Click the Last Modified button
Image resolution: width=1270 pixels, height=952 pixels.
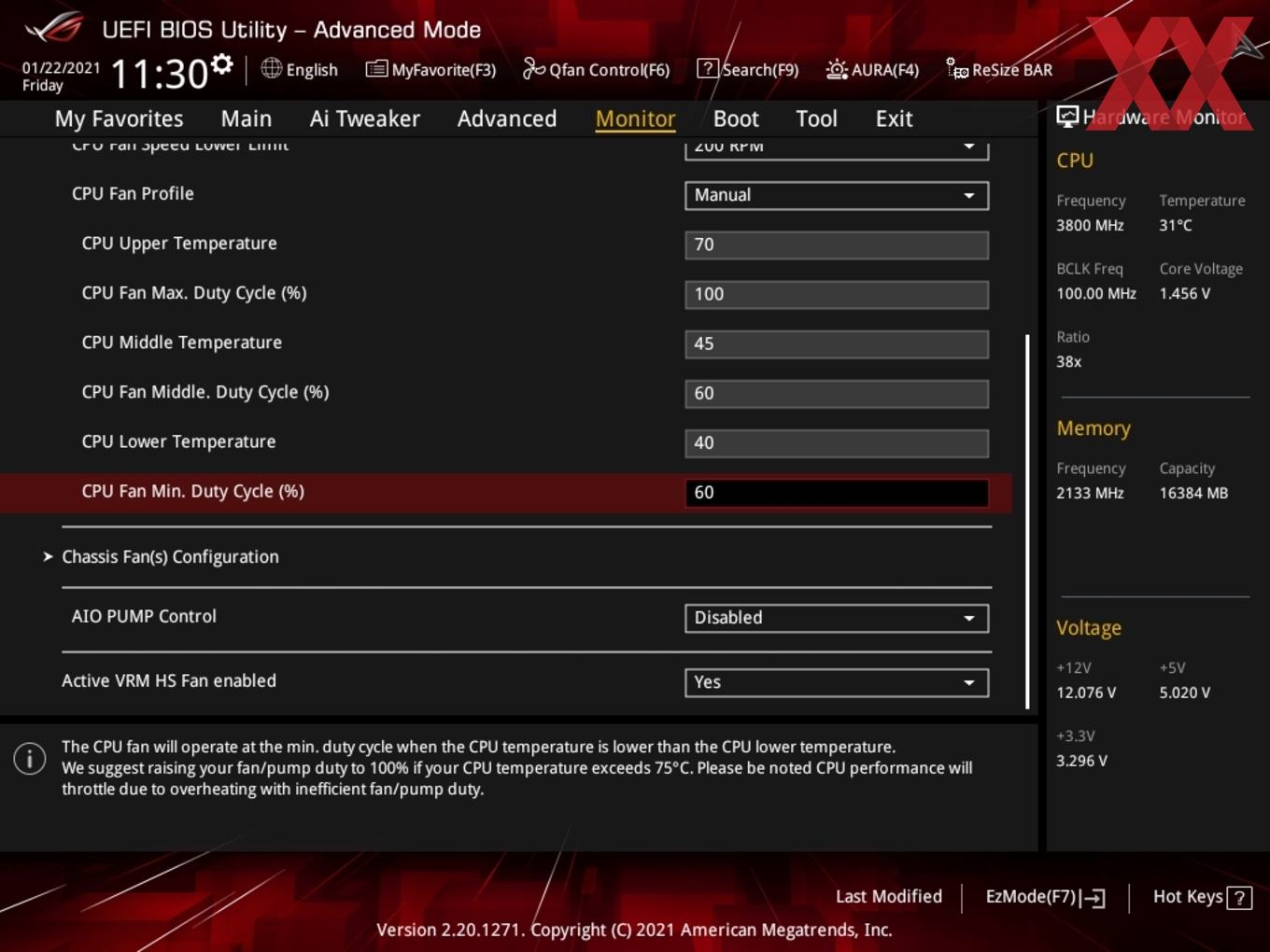click(888, 896)
